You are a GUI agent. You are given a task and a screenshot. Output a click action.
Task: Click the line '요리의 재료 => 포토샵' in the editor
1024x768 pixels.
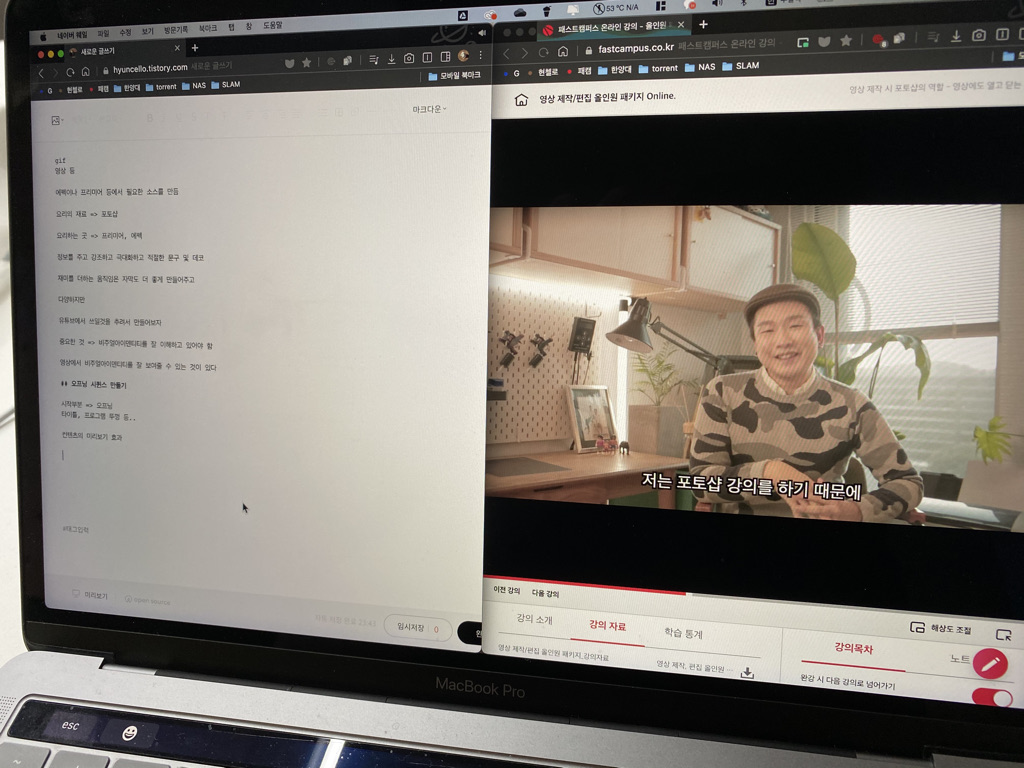(87, 214)
